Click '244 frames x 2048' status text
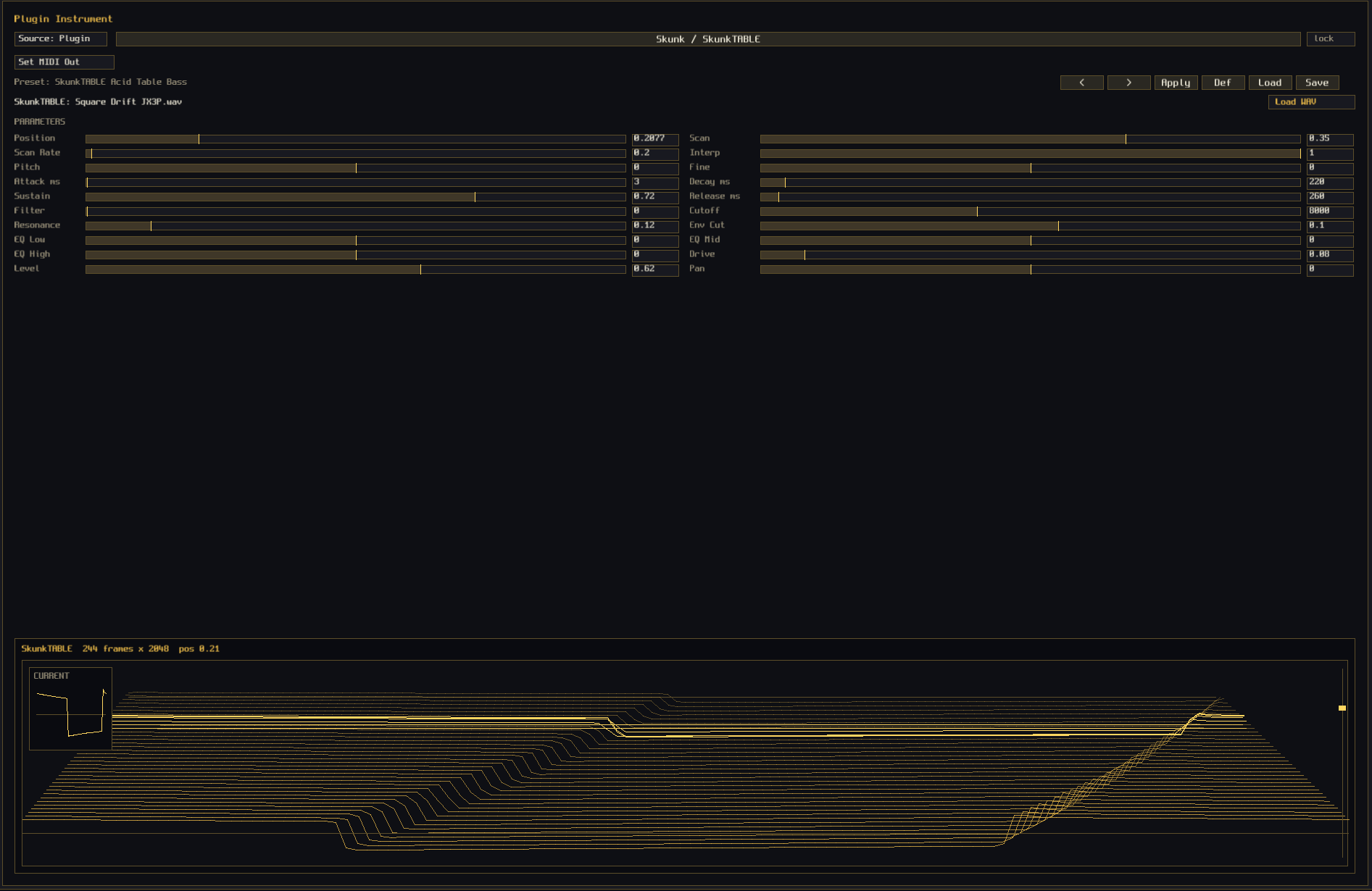The image size is (1372, 891). tap(125, 649)
